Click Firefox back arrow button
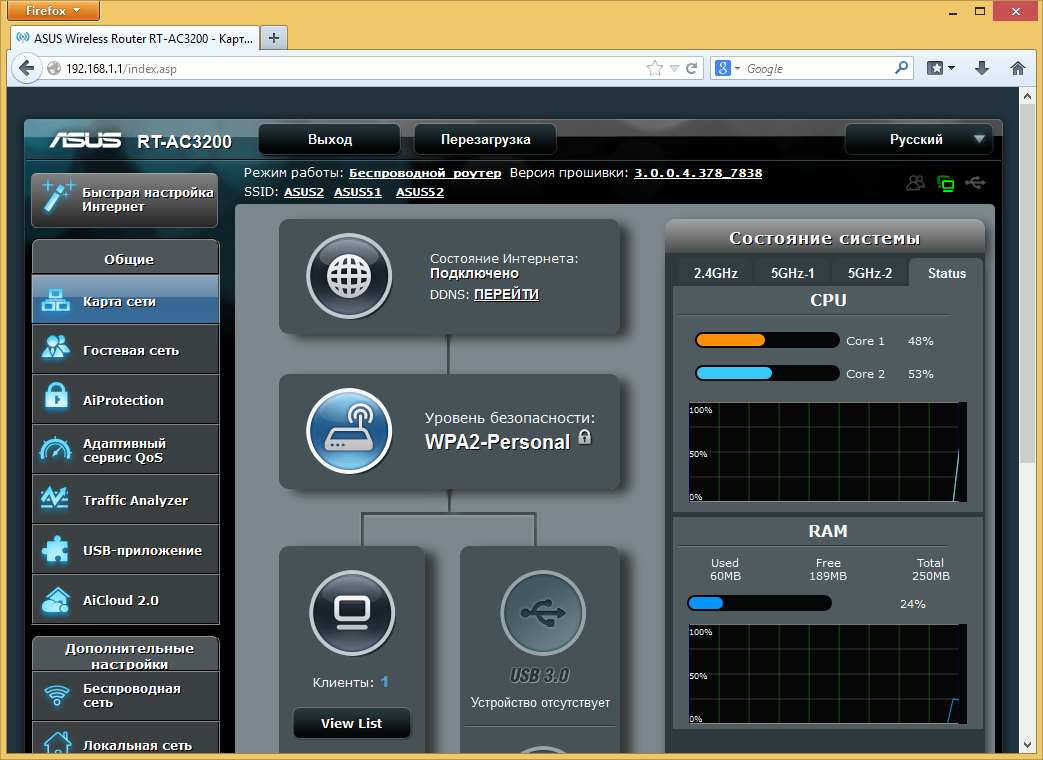Screen dimensions: 1043x760 click(x=27, y=68)
